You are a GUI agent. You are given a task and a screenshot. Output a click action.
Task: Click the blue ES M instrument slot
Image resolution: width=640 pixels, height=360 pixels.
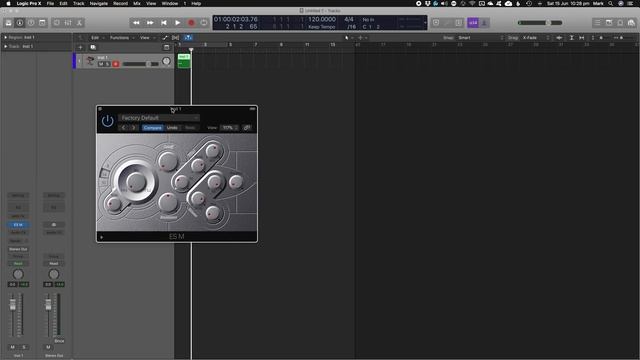pyautogui.click(x=18, y=225)
